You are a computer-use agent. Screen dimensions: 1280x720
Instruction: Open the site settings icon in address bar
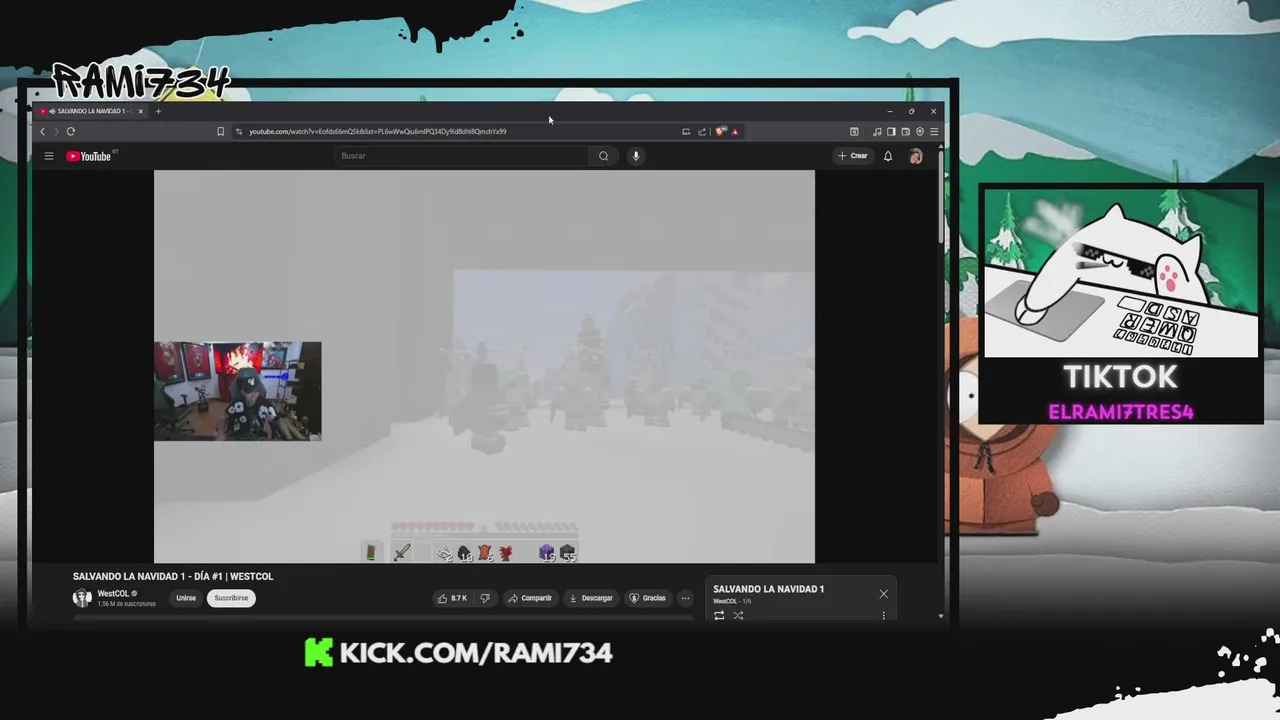coord(238,131)
